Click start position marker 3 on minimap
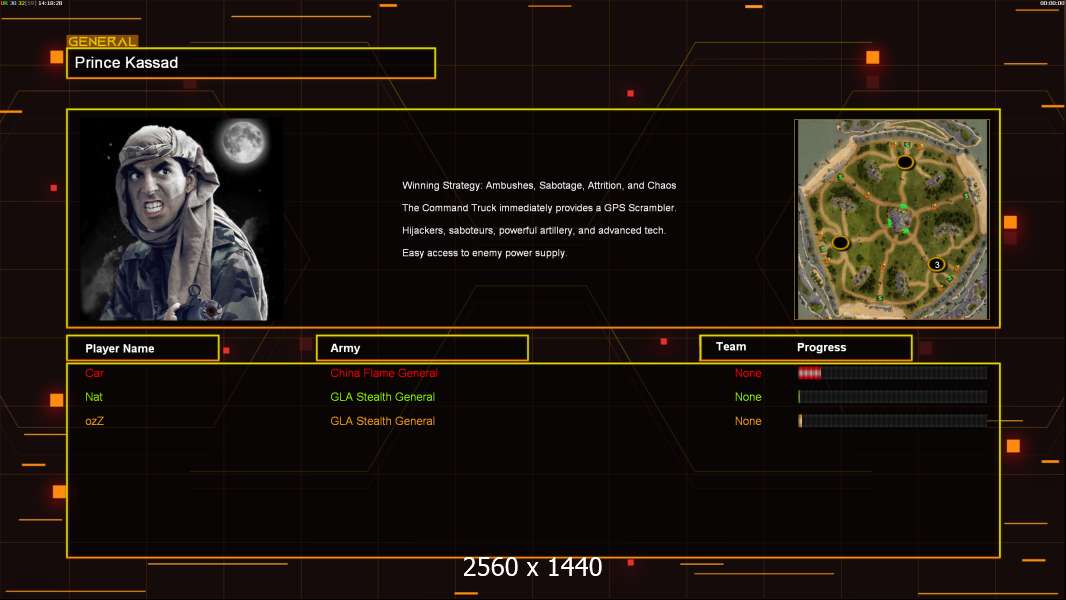This screenshot has height=600, width=1066. tap(937, 264)
